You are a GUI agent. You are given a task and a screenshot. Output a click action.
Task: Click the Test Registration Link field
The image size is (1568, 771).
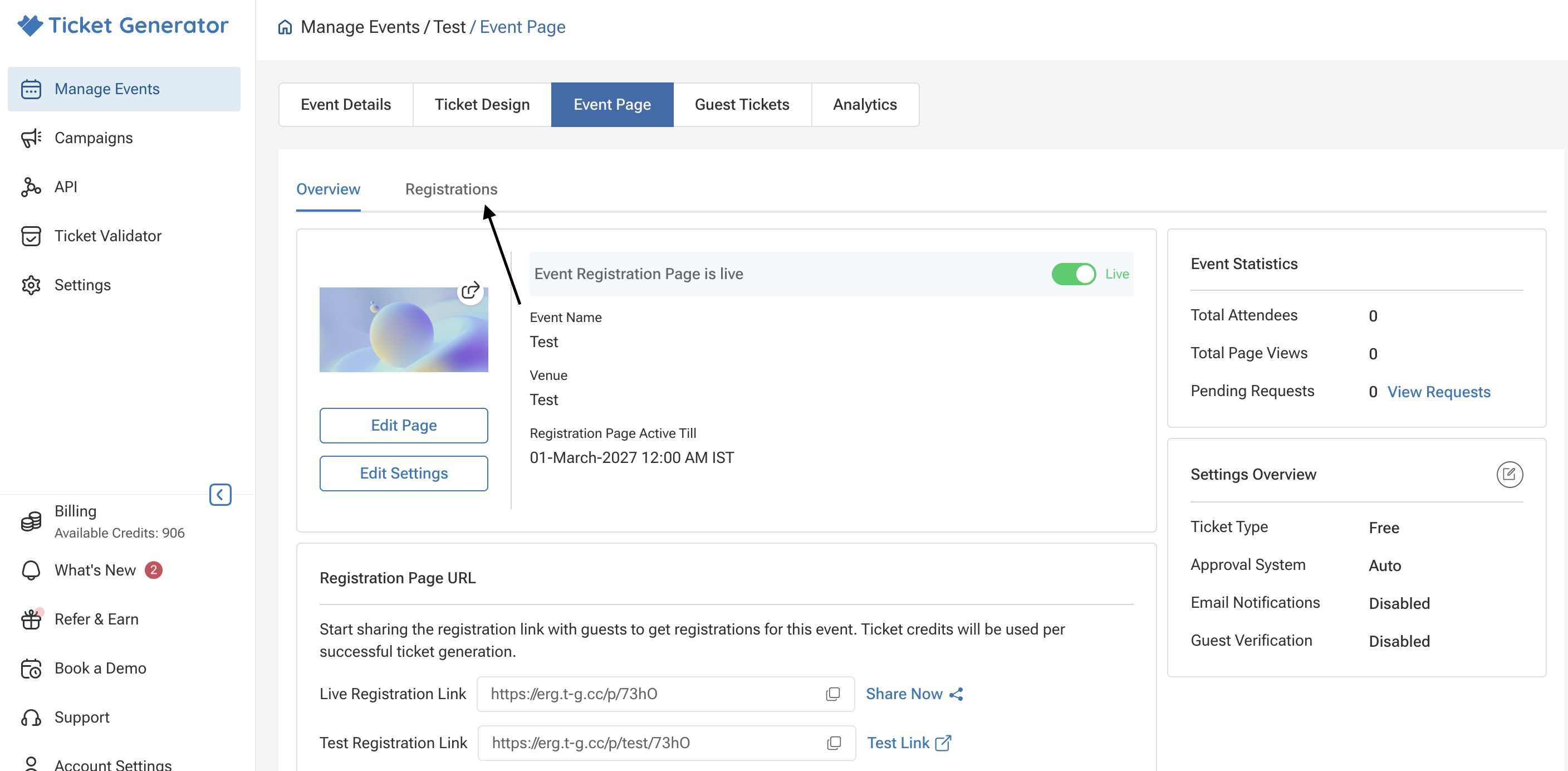[x=667, y=743]
